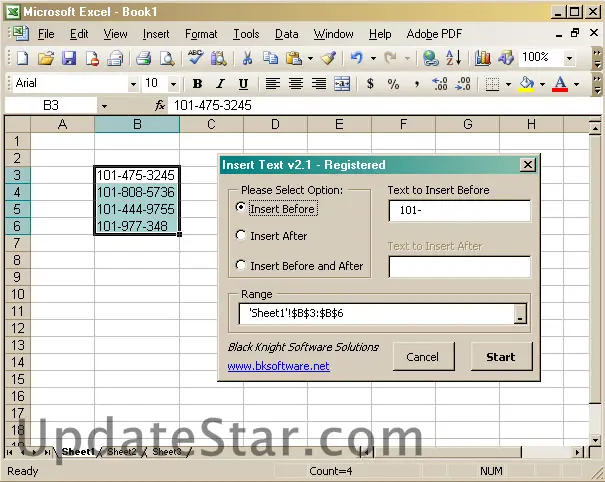Viewport: 605px width, 482px height.
Task: Click the Borders button
Action: coord(492,84)
